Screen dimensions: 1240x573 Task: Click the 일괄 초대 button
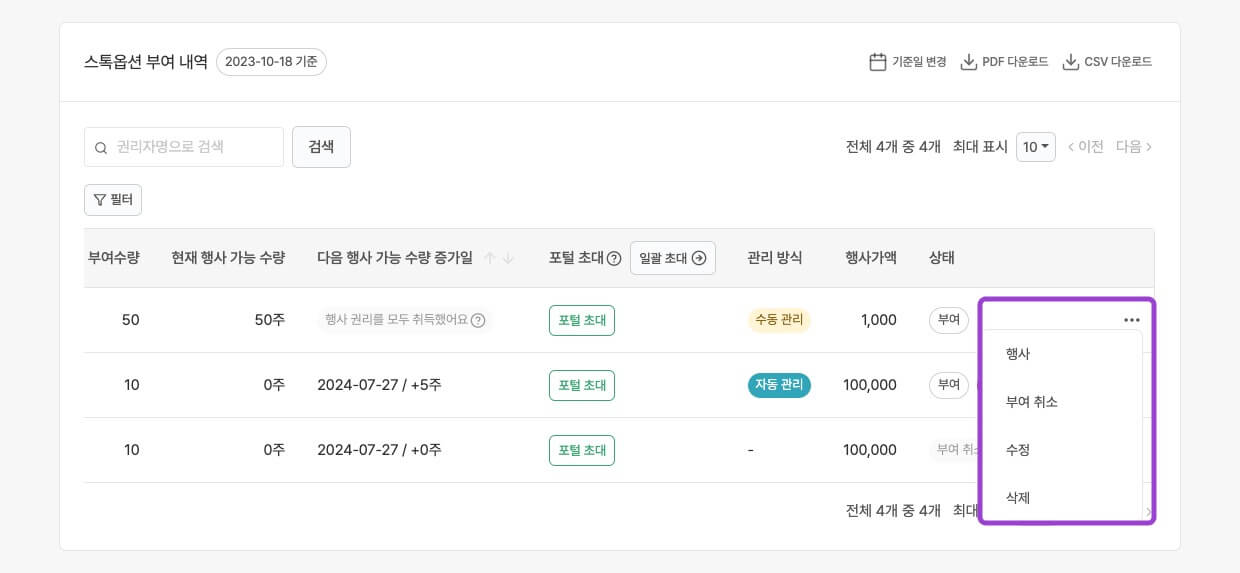point(672,258)
